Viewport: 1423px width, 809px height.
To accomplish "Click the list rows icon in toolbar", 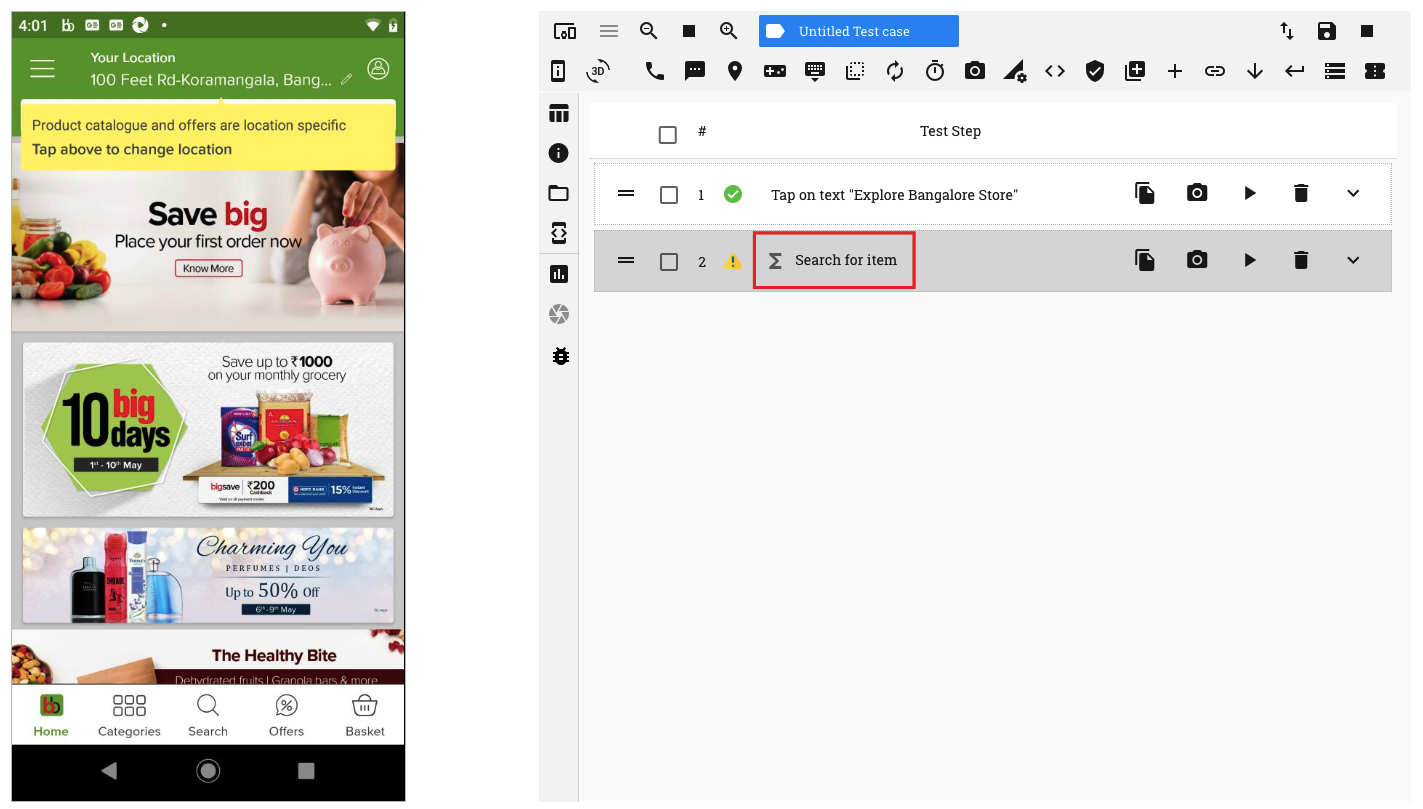I will [x=1335, y=71].
